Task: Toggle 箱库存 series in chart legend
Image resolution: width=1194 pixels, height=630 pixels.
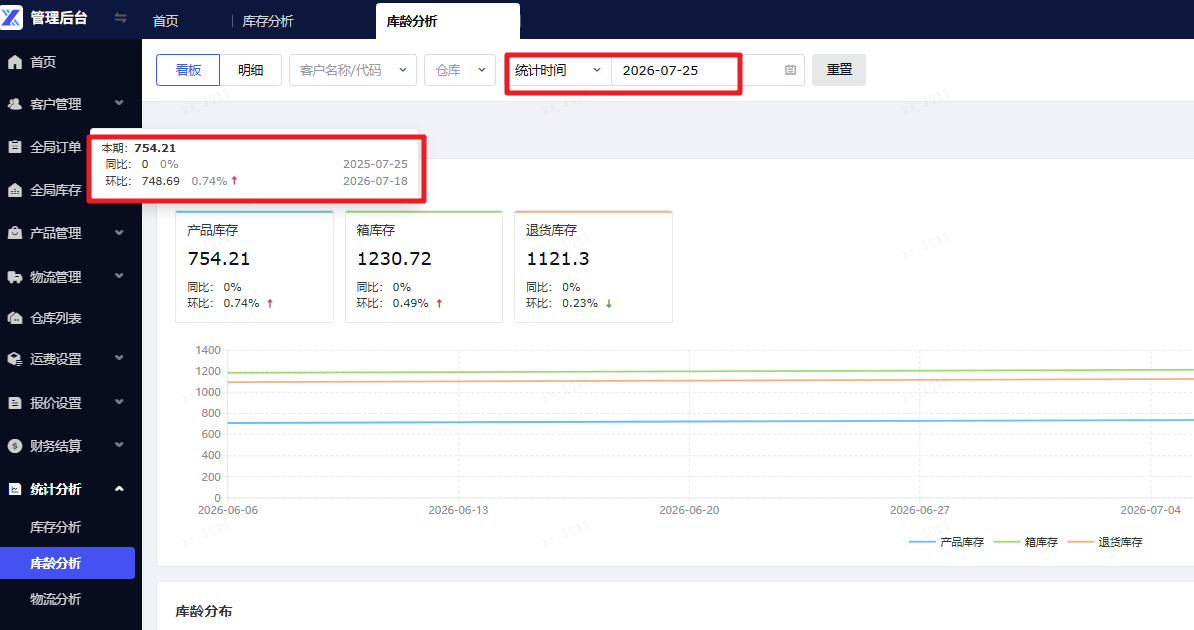Action: coord(1026,542)
